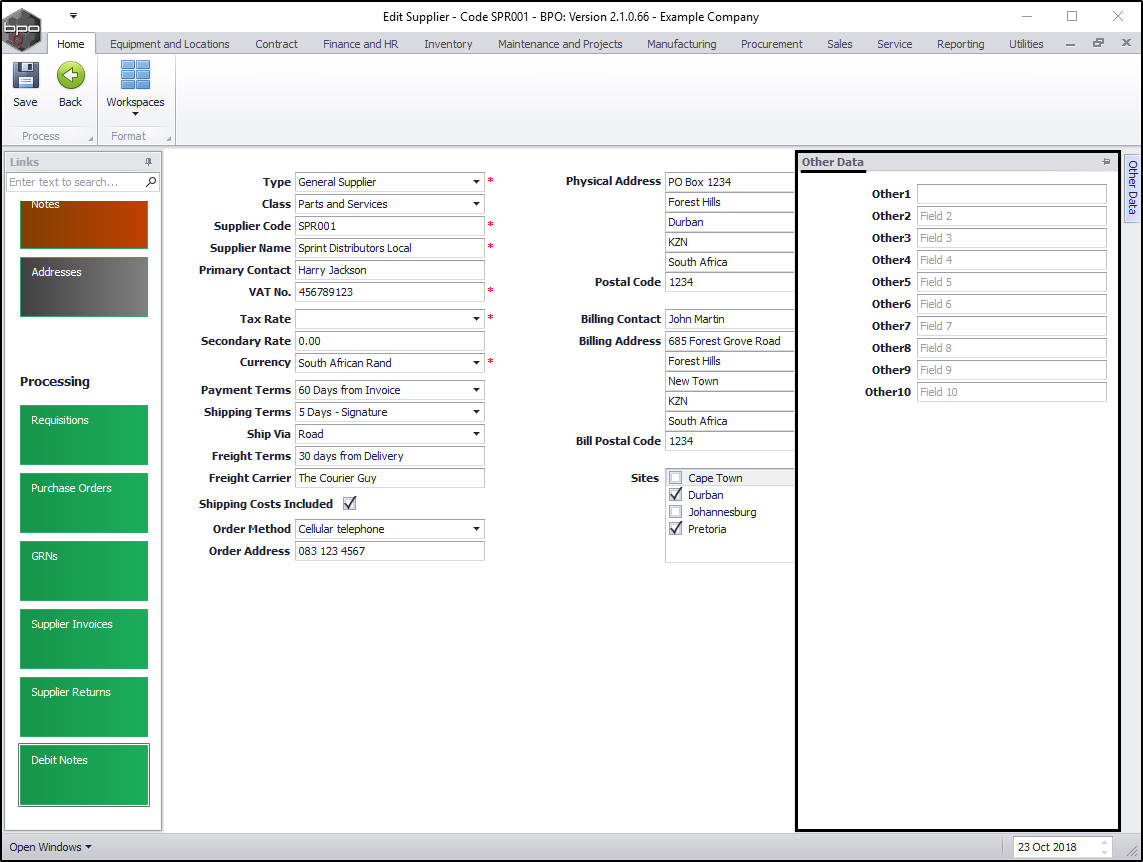The image size is (1143, 862).
Task: Click the Save disk icon
Action: click(x=26, y=76)
